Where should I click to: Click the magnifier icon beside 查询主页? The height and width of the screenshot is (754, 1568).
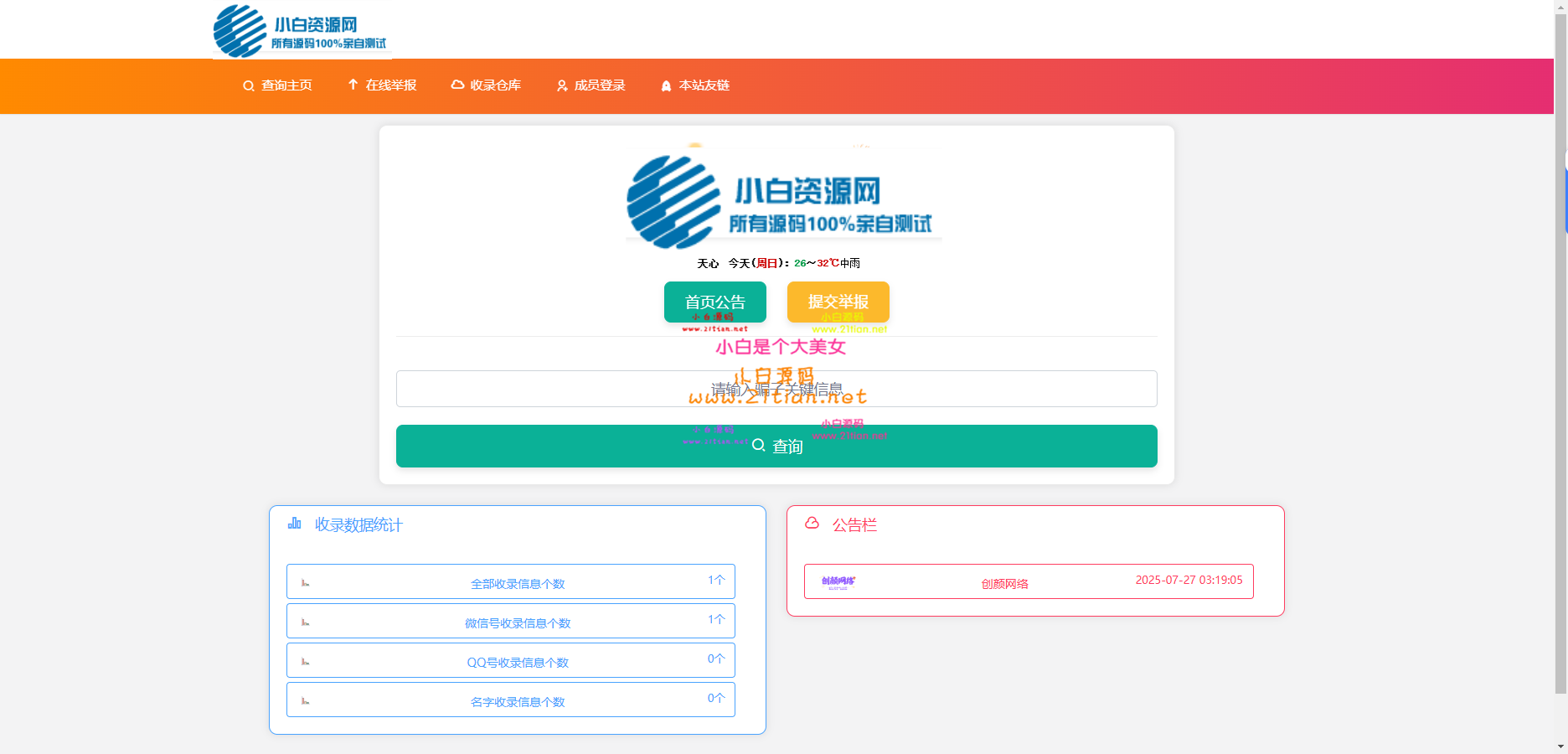(248, 86)
